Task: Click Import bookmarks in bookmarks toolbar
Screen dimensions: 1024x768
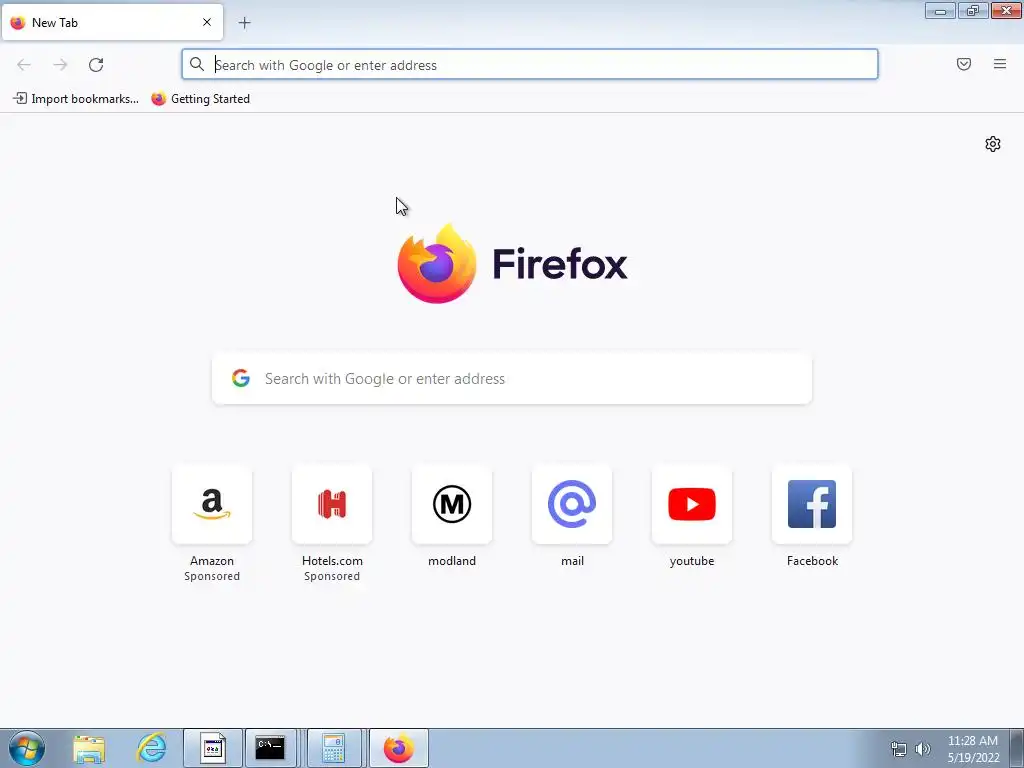Action: click(76, 99)
